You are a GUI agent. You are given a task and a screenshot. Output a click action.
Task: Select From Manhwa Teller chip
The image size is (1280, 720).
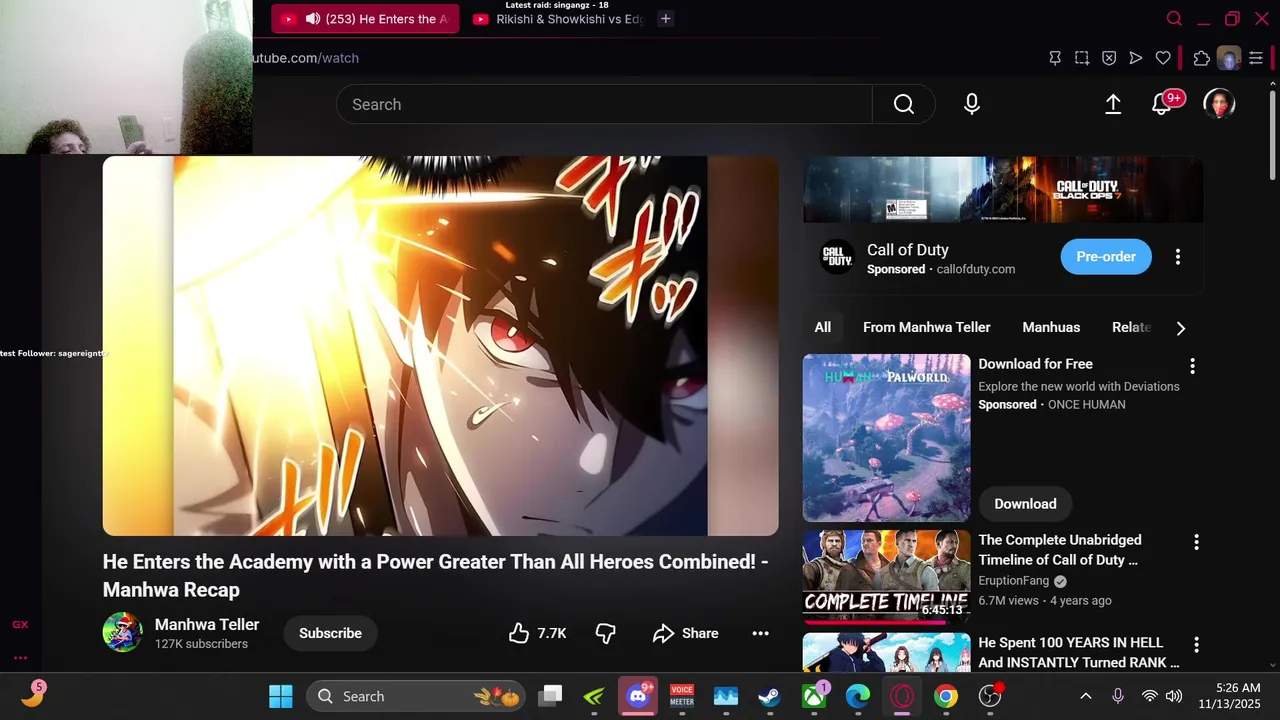pyautogui.click(x=927, y=327)
